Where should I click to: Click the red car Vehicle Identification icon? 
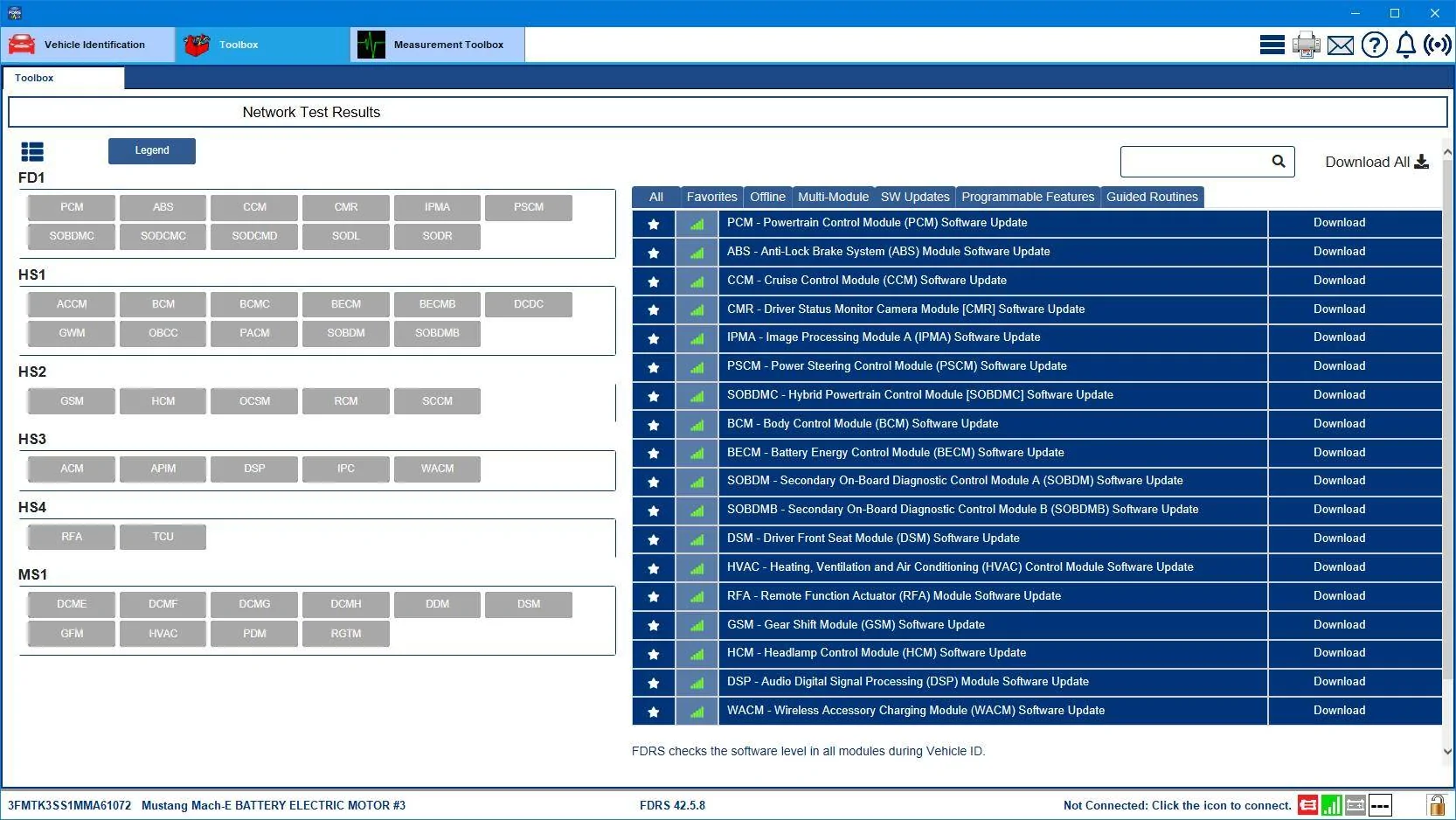[x=22, y=45]
